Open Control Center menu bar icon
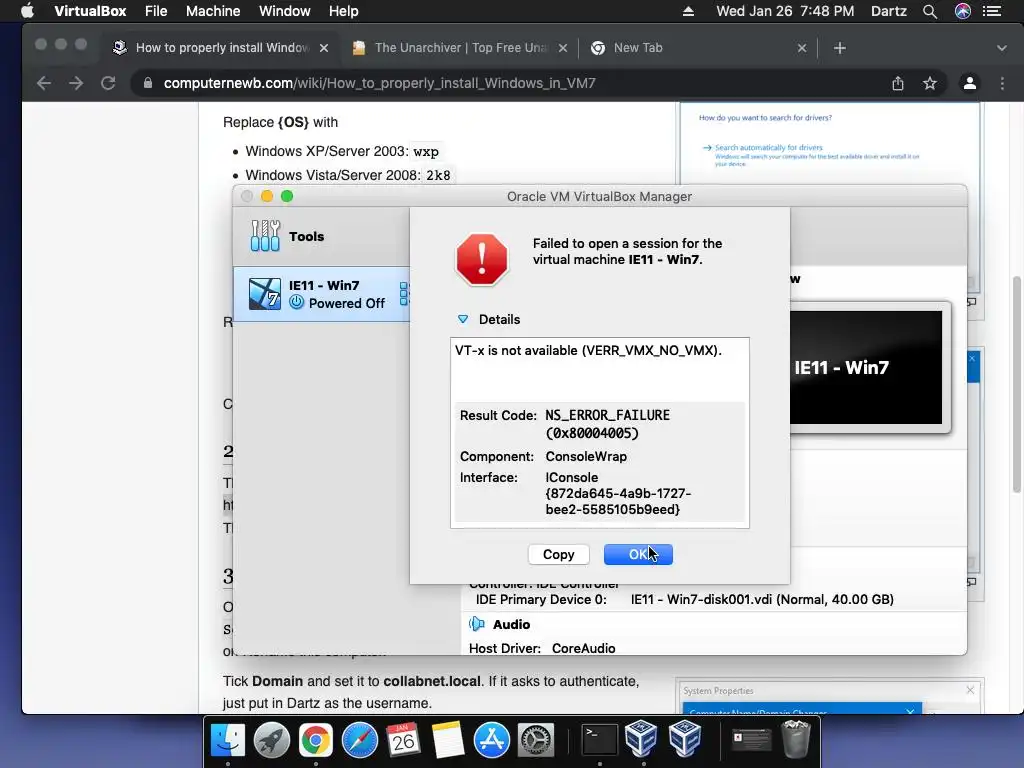Screen dimensions: 1024x768 tap(993, 11)
